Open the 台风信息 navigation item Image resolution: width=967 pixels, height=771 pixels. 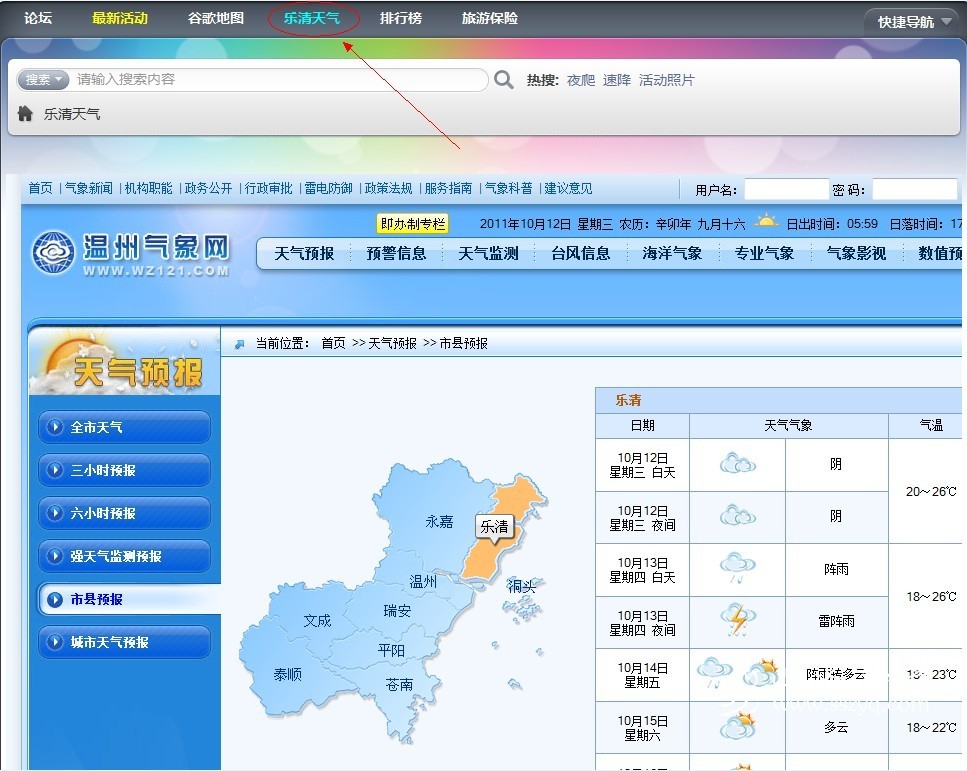580,254
